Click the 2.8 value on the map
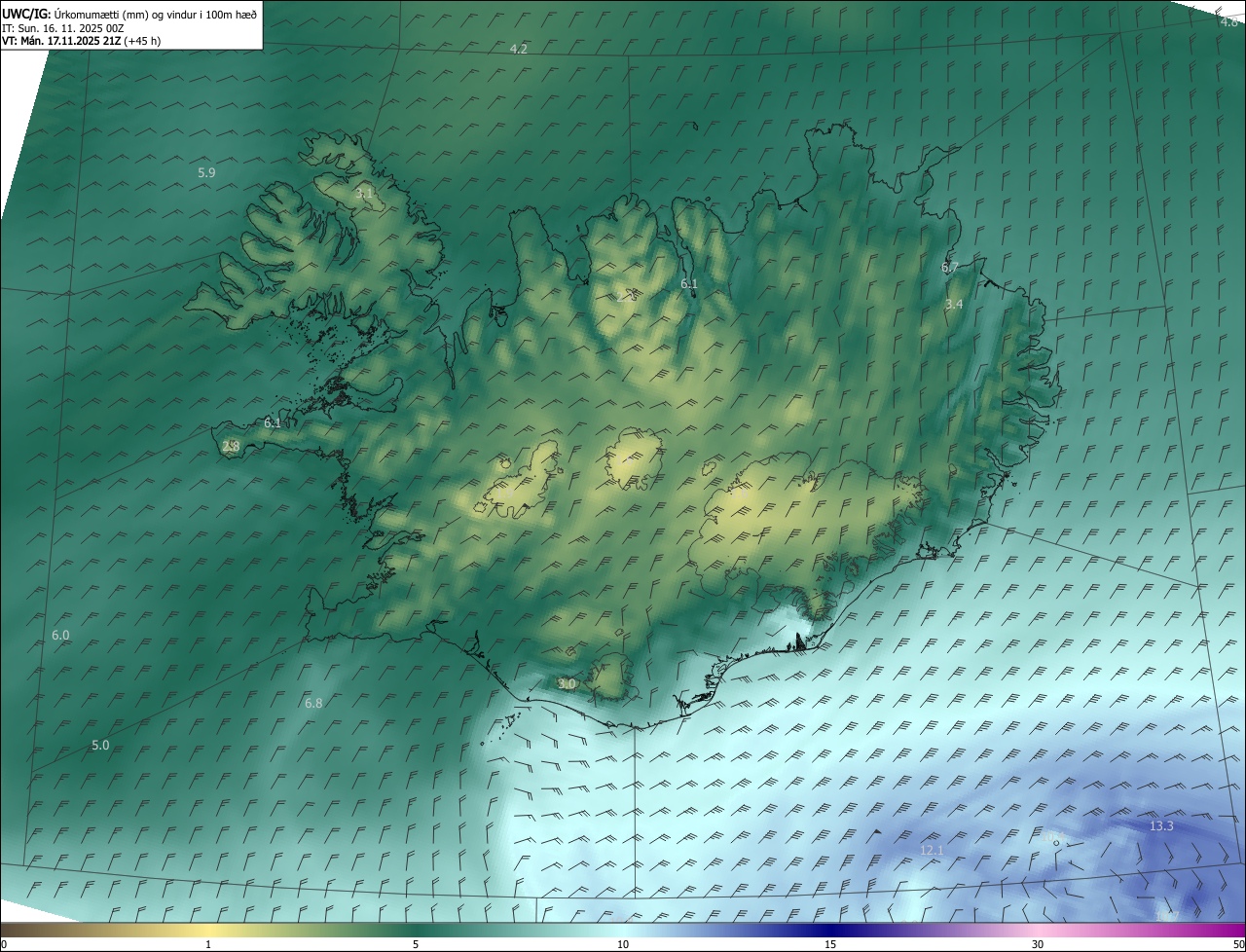Screen dimensions: 1246x952 coord(231,447)
